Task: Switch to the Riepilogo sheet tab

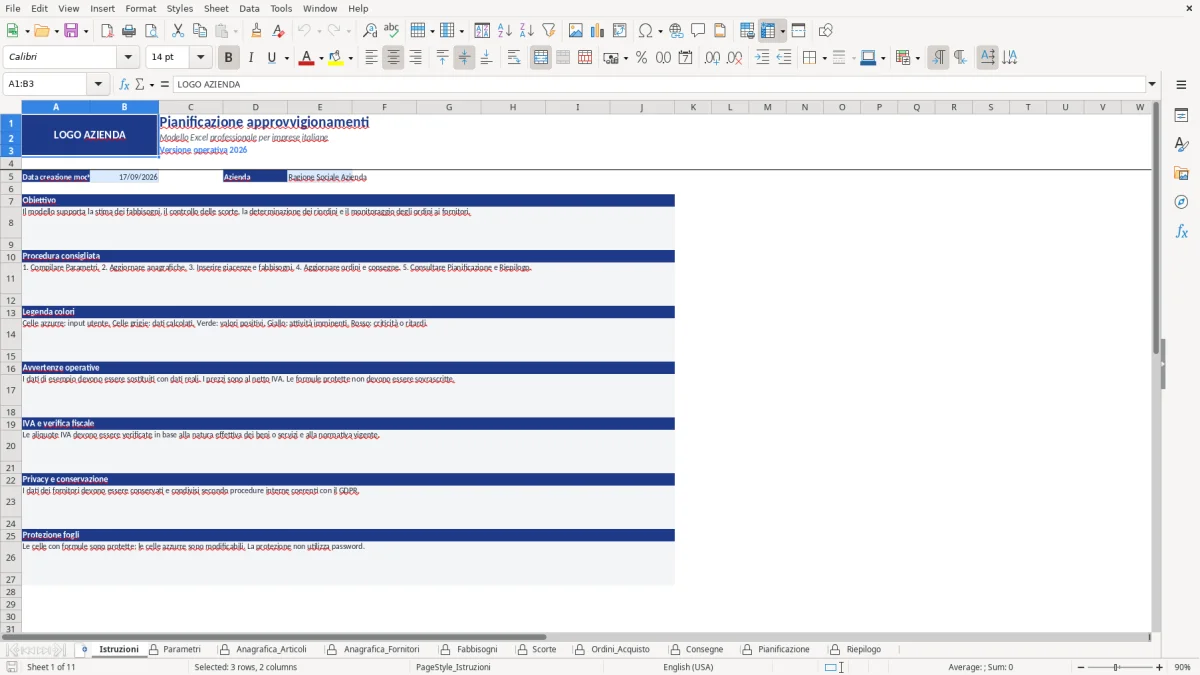Action: click(864, 649)
